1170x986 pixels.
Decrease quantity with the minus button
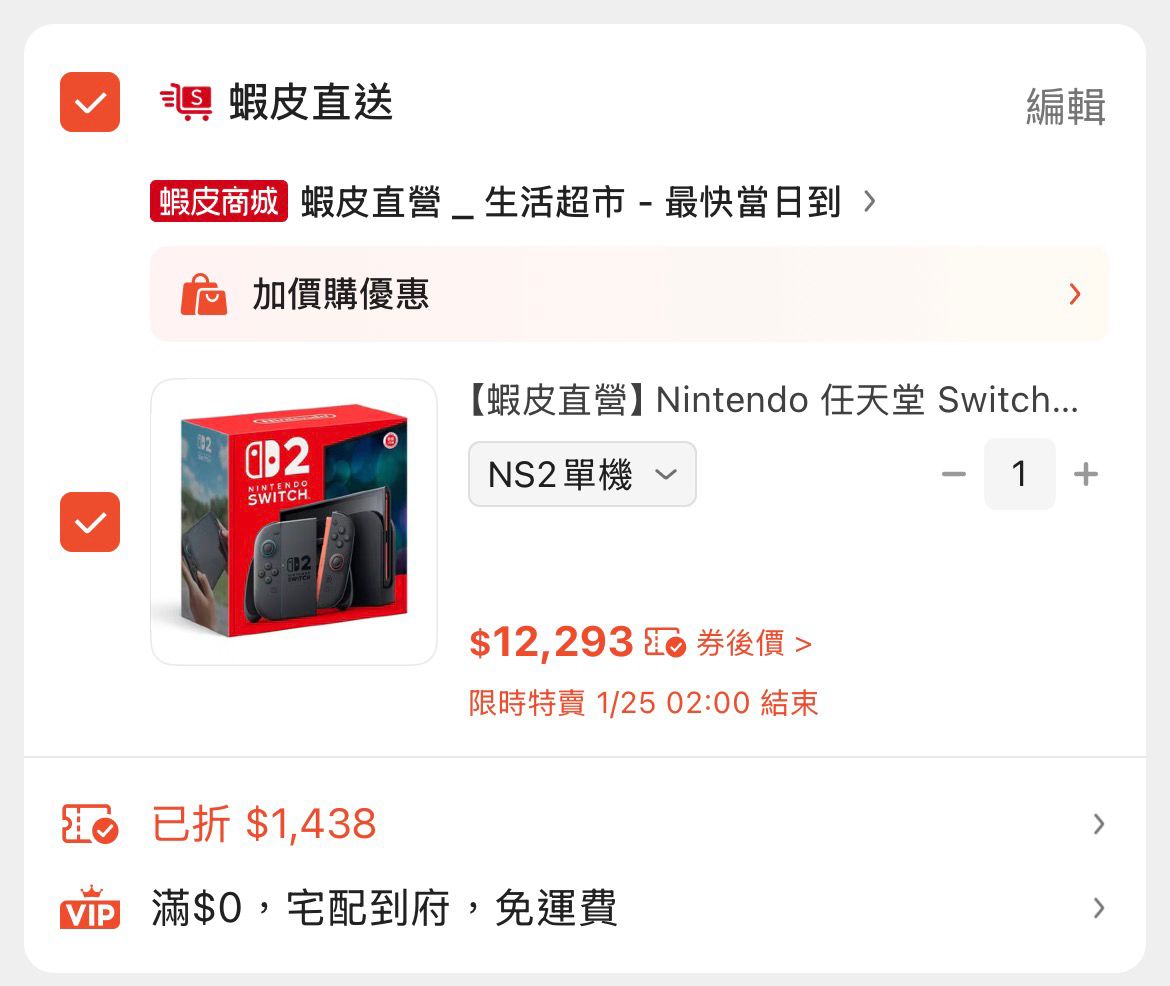(x=954, y=474)
